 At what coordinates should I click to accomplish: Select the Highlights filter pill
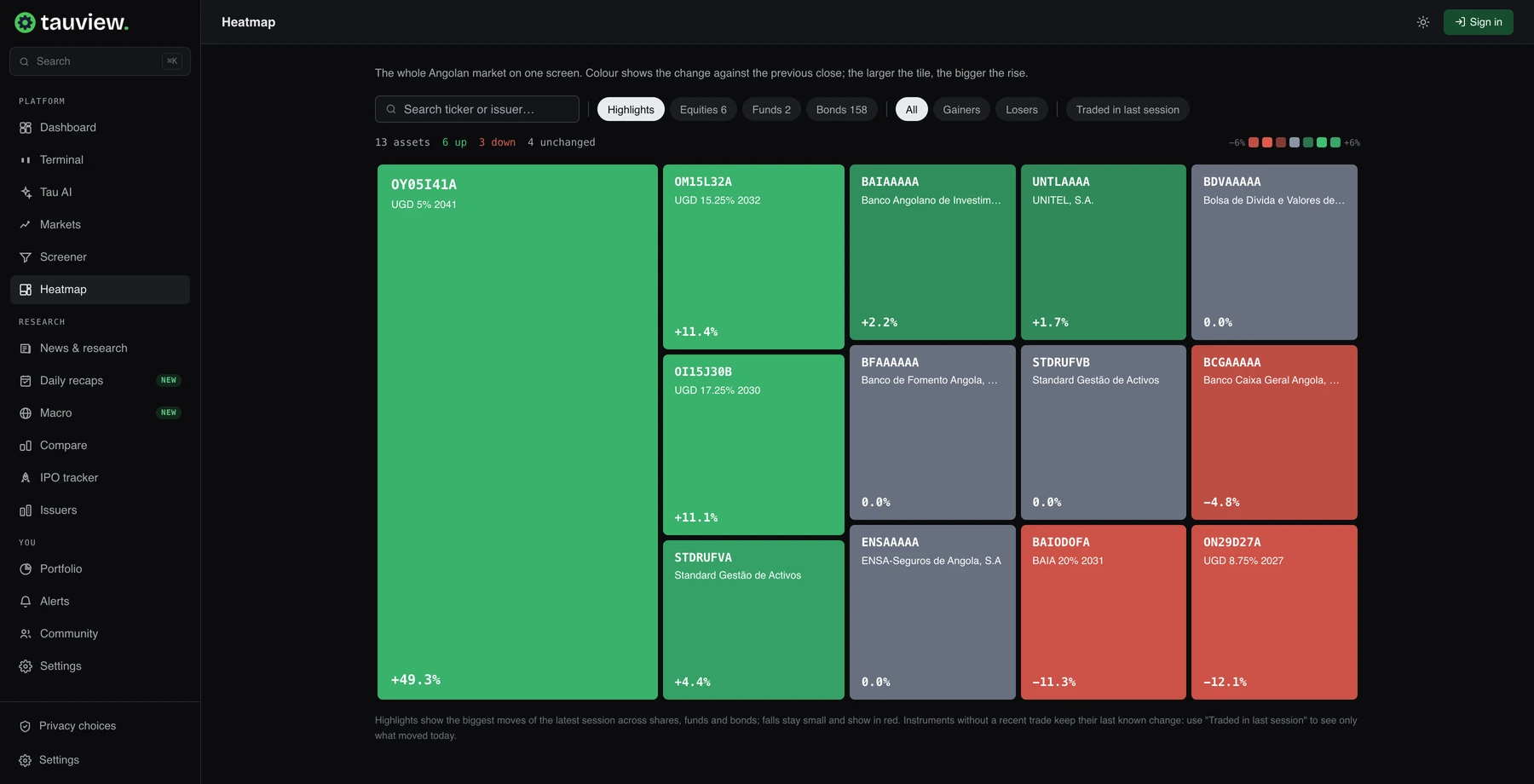point(631,110)
